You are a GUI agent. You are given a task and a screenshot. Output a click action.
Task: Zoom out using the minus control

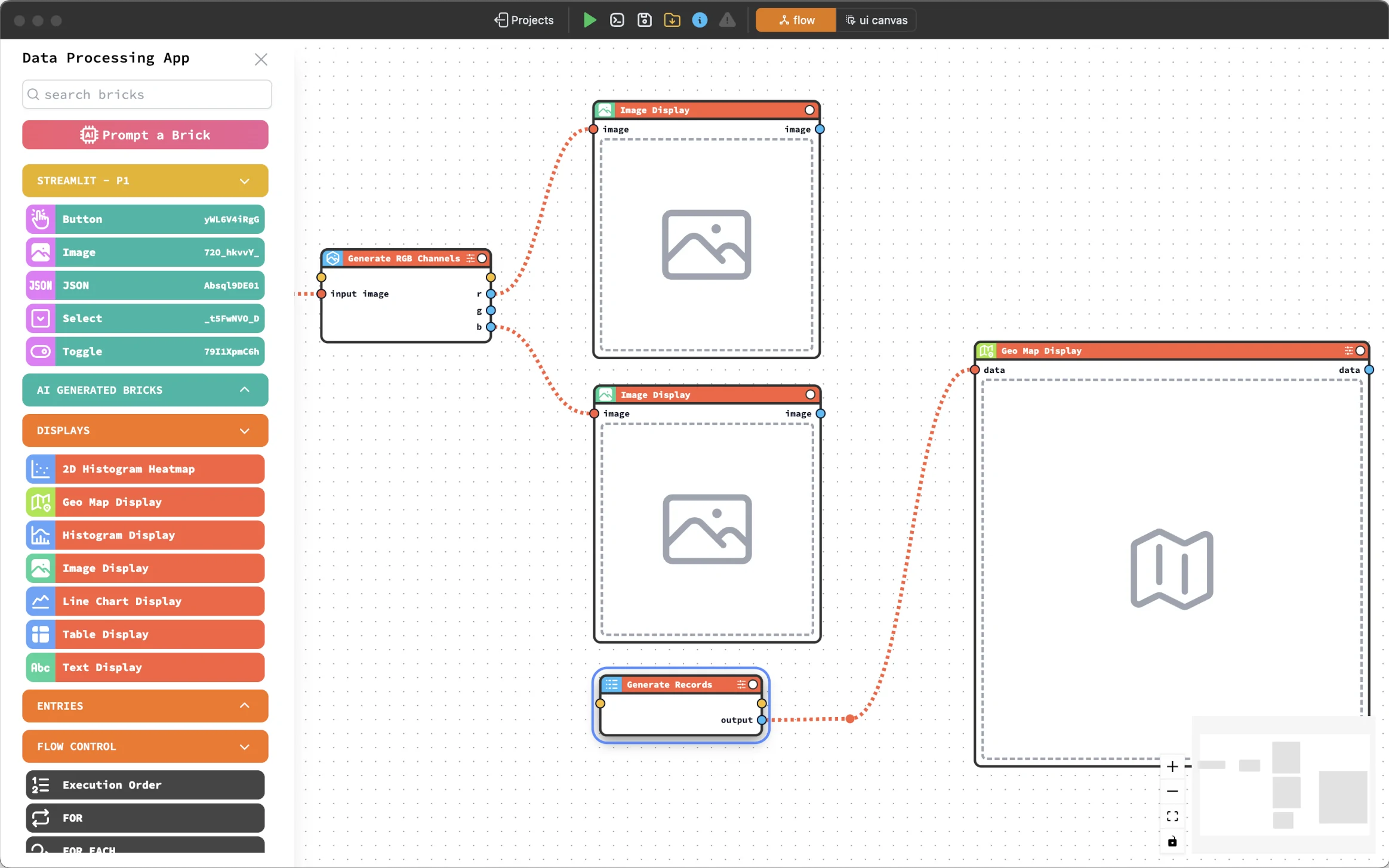(1171, 791)
